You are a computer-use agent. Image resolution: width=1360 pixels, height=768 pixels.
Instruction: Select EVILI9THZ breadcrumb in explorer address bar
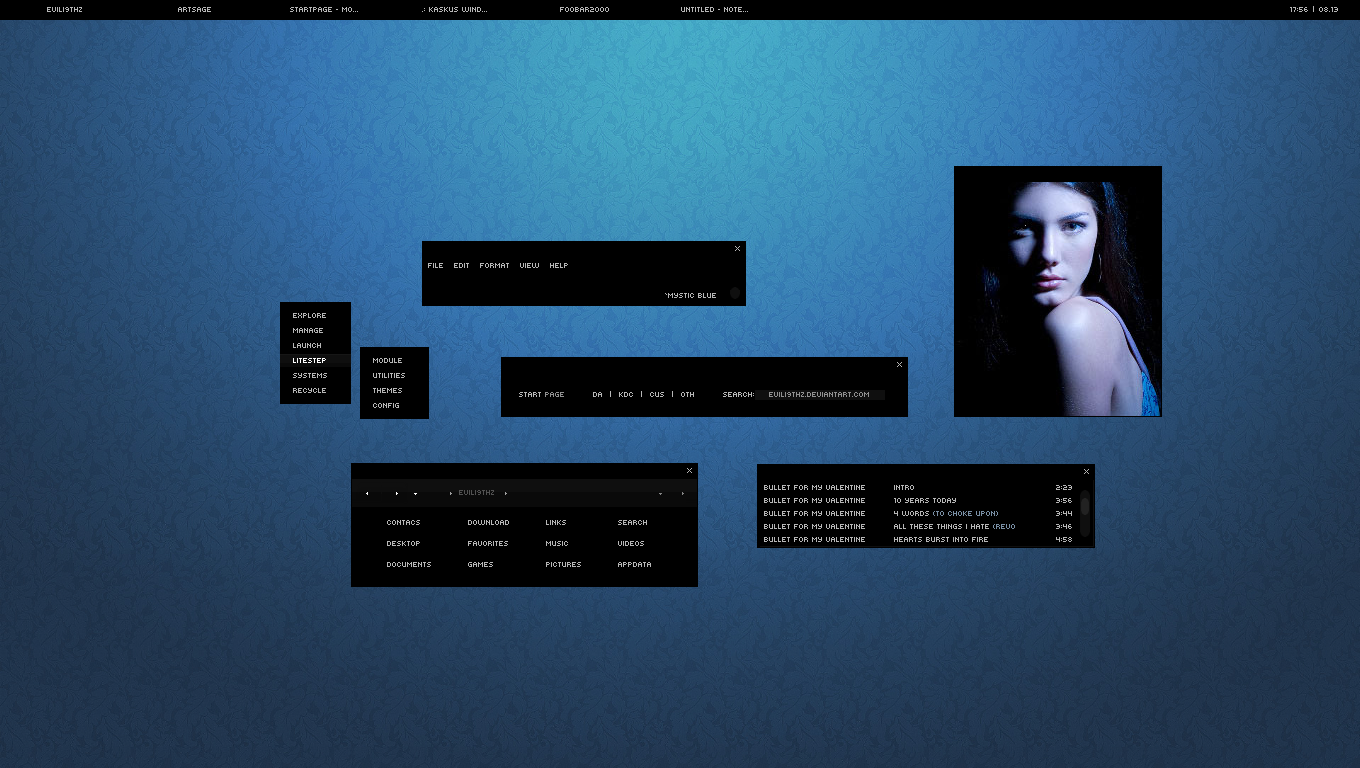(x=476, y=492)
